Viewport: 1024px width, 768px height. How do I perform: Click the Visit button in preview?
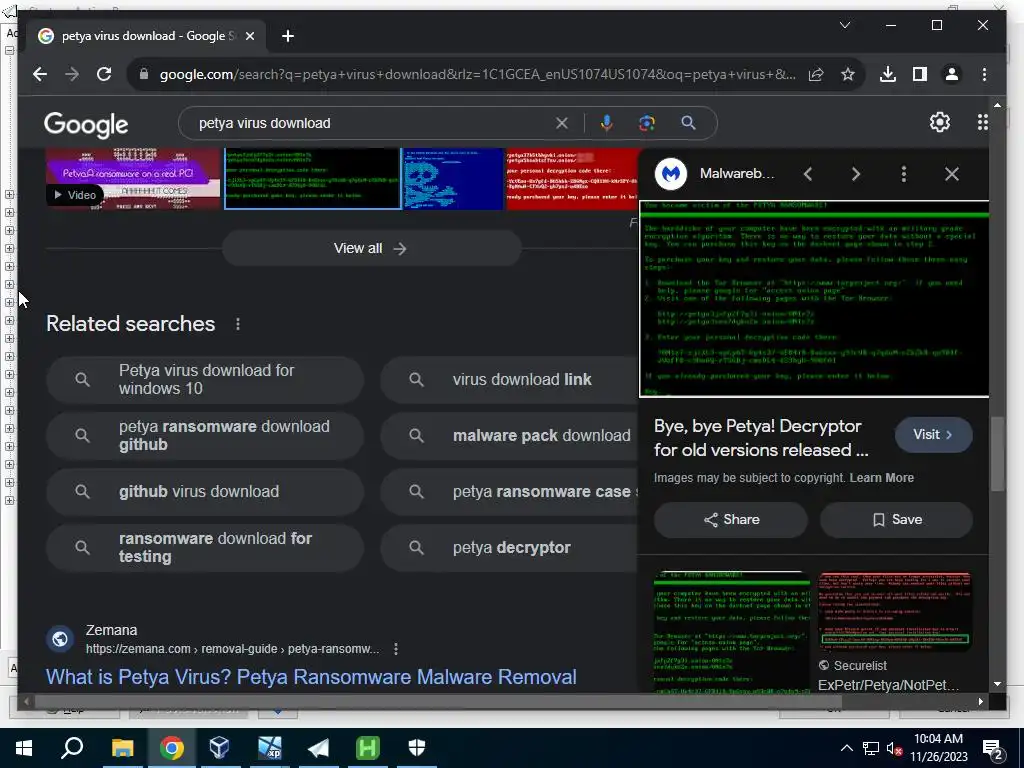tap(933, 435)
